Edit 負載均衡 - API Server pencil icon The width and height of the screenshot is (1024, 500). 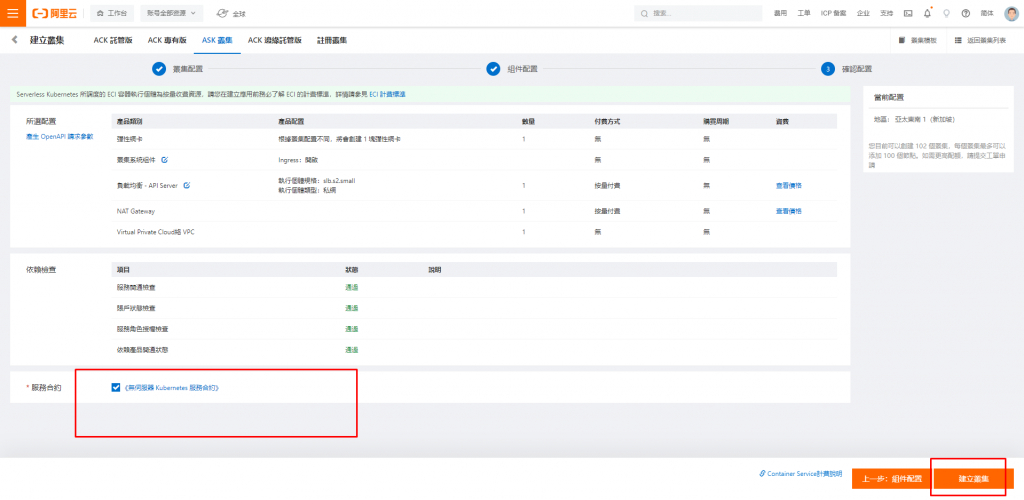187,185
